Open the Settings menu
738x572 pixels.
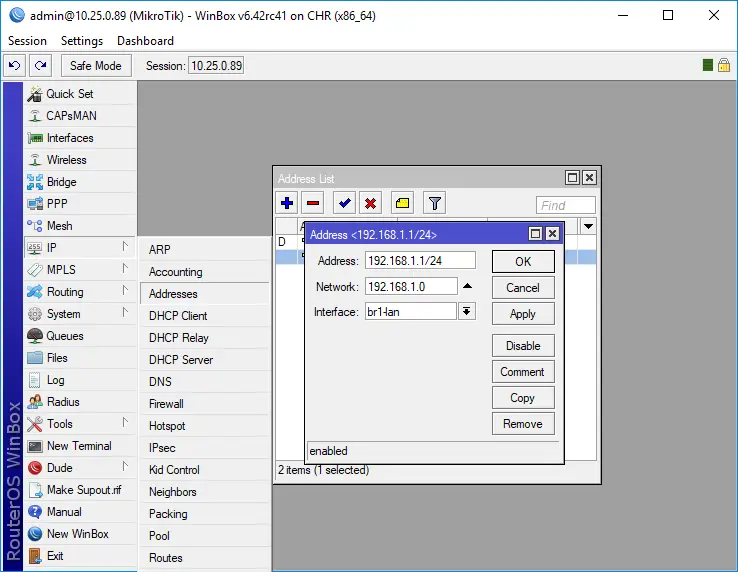pos(82,41)
